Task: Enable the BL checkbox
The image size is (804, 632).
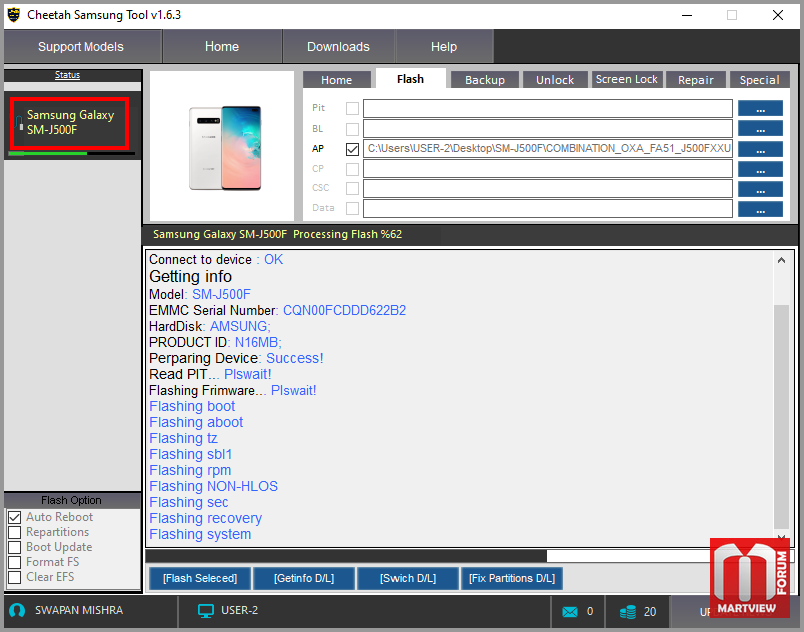Action: click(x=352, y=129)
